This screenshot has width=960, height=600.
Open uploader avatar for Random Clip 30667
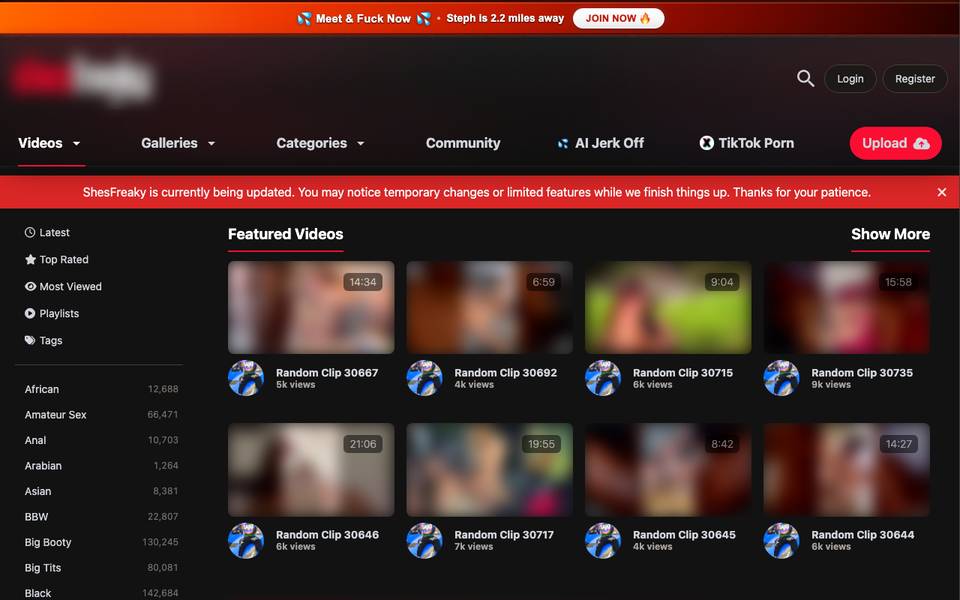246,378
